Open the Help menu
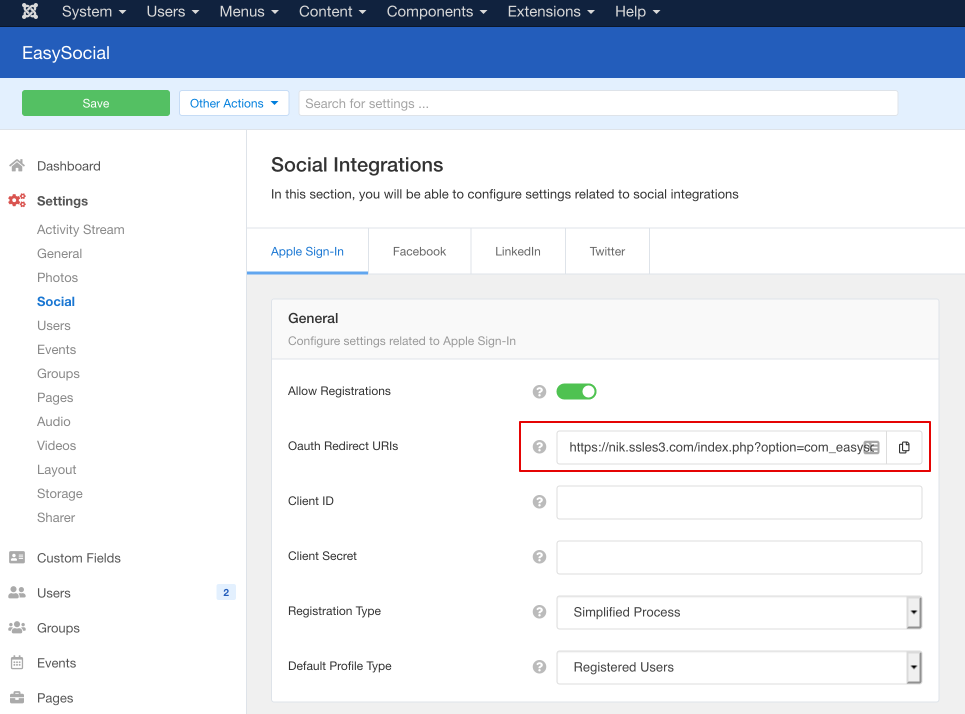965x714 pixels. point(637,12)
